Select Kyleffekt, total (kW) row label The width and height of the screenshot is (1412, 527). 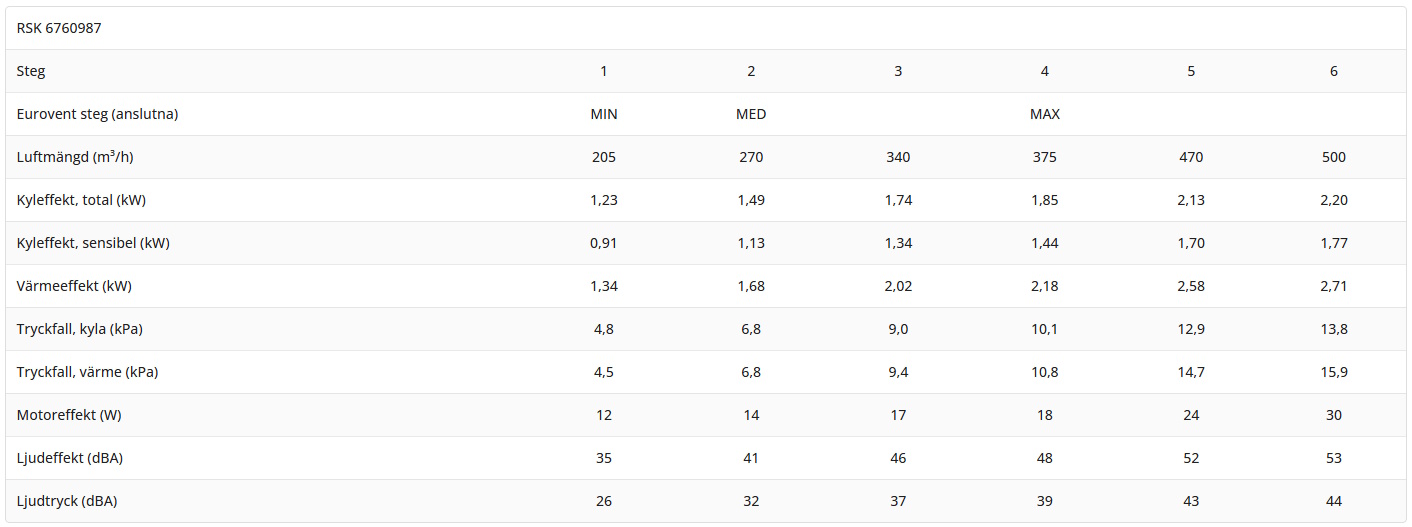point(81,200)
